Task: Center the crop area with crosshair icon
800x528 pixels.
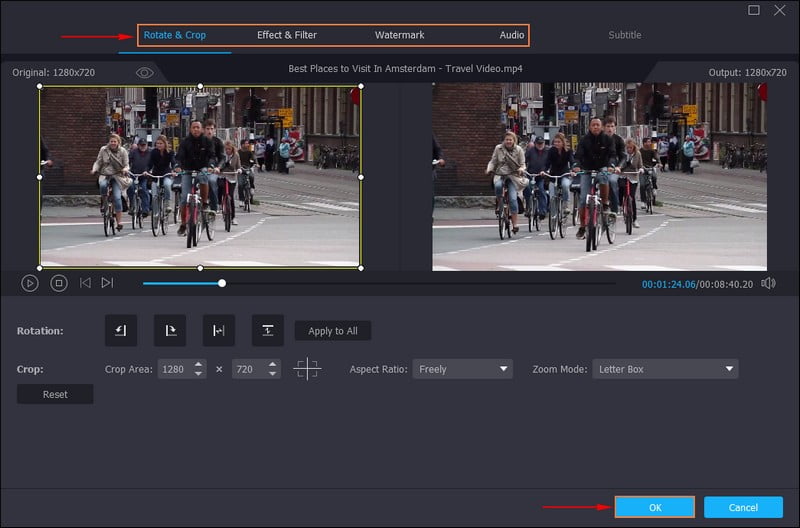Action: pos(307,369)
